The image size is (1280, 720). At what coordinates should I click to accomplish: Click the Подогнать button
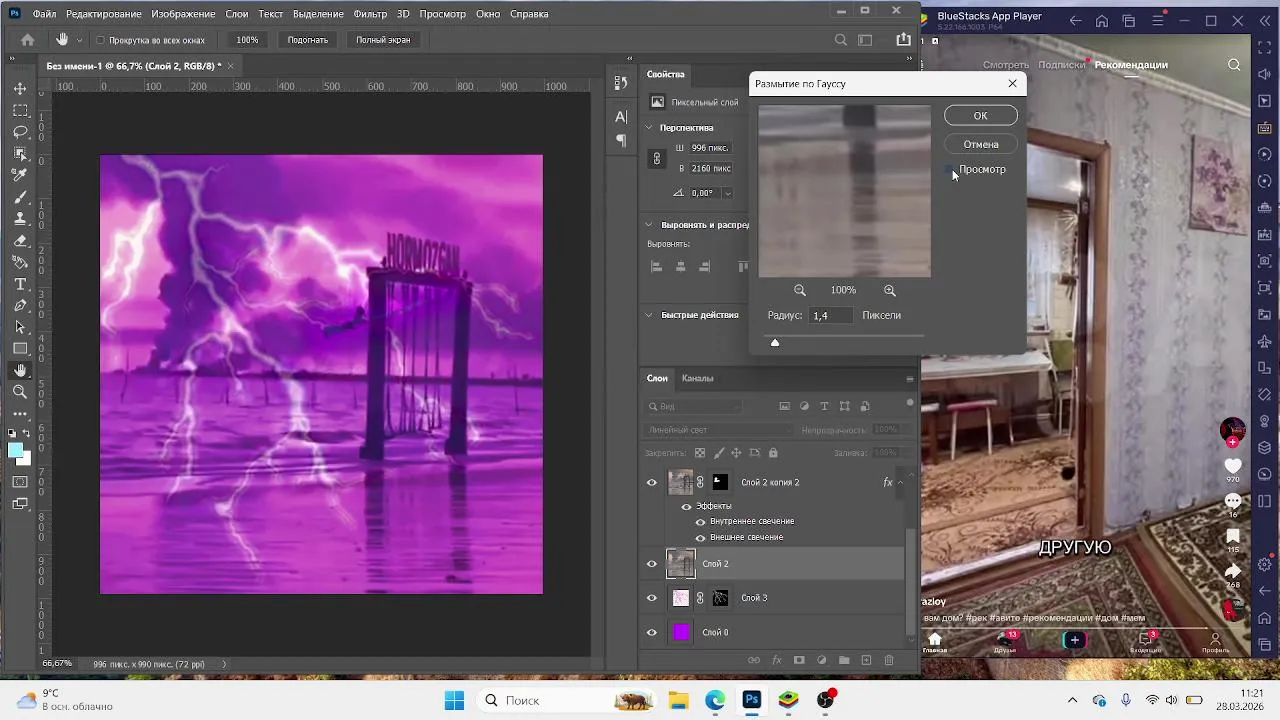point(308,40)
